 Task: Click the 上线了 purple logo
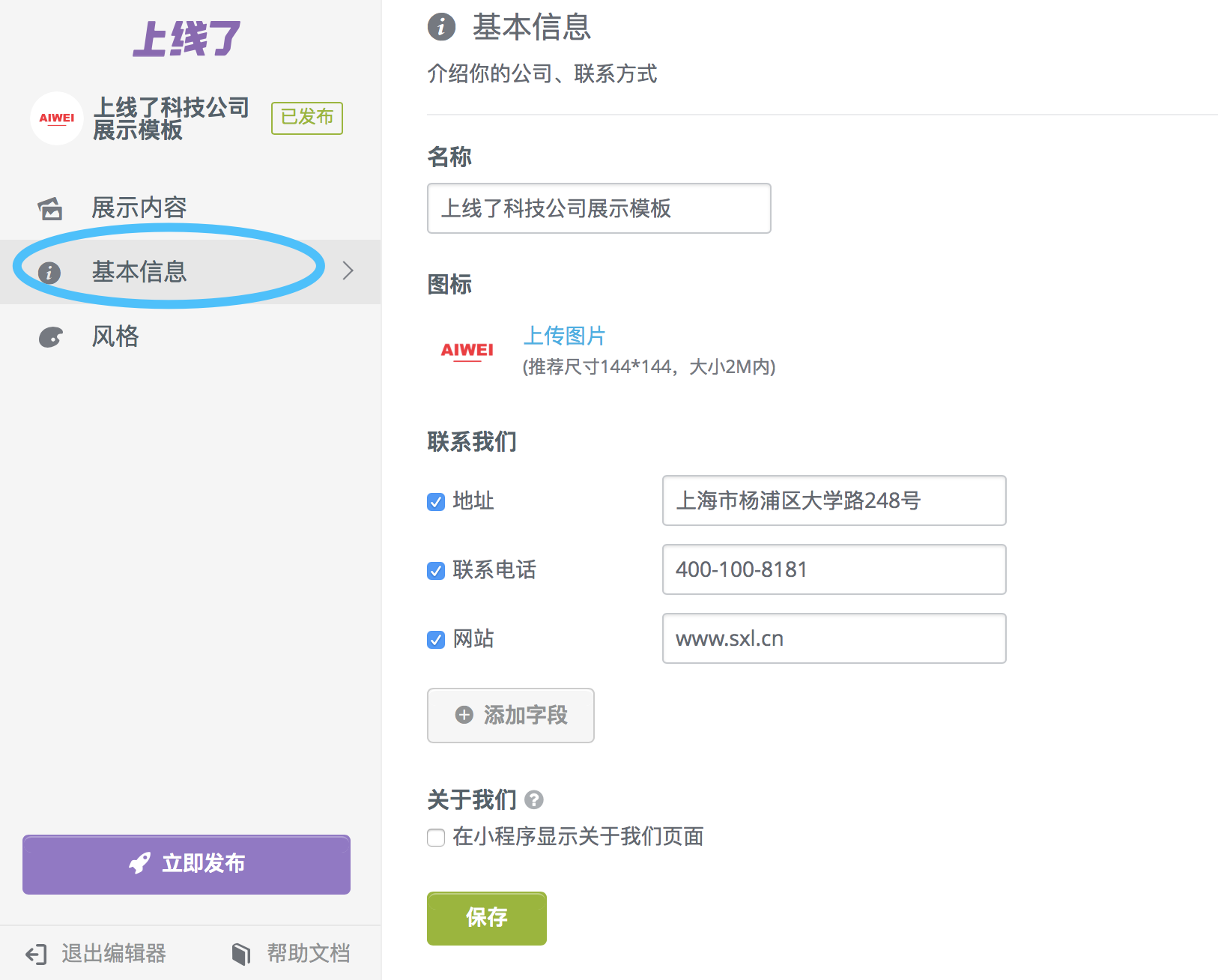187,39
